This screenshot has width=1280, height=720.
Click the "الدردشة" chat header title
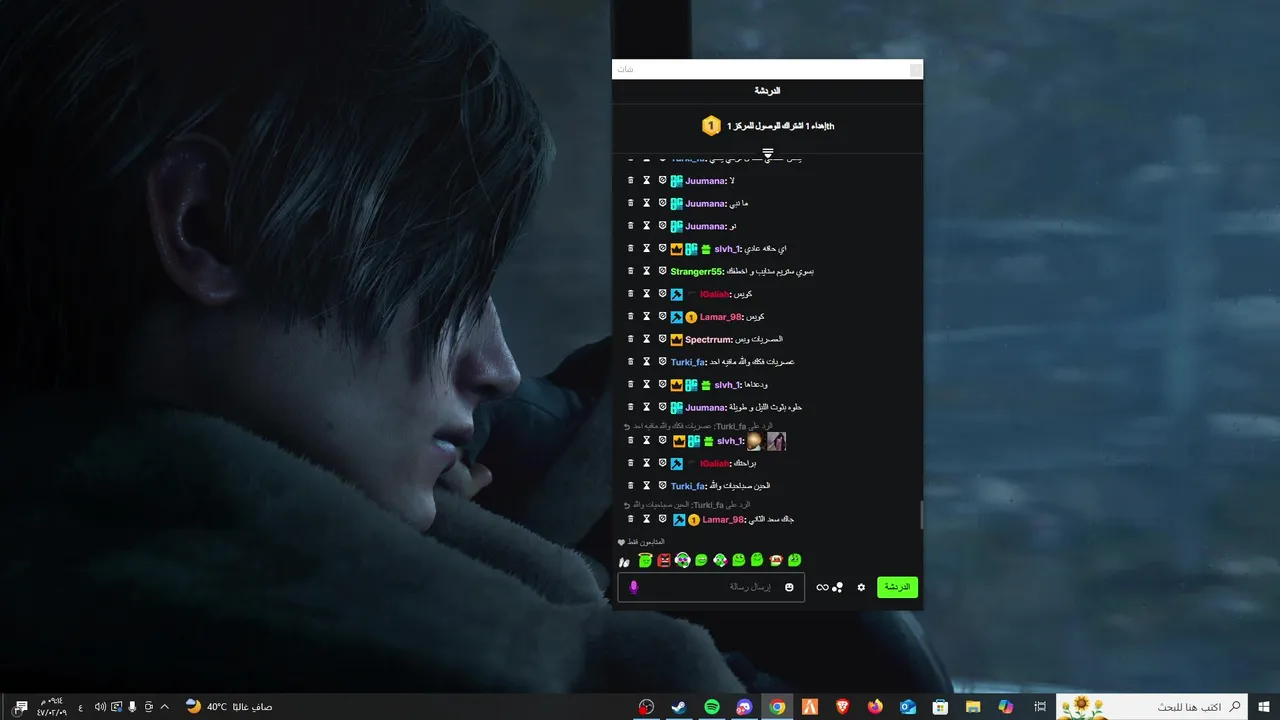coord(768,91)
